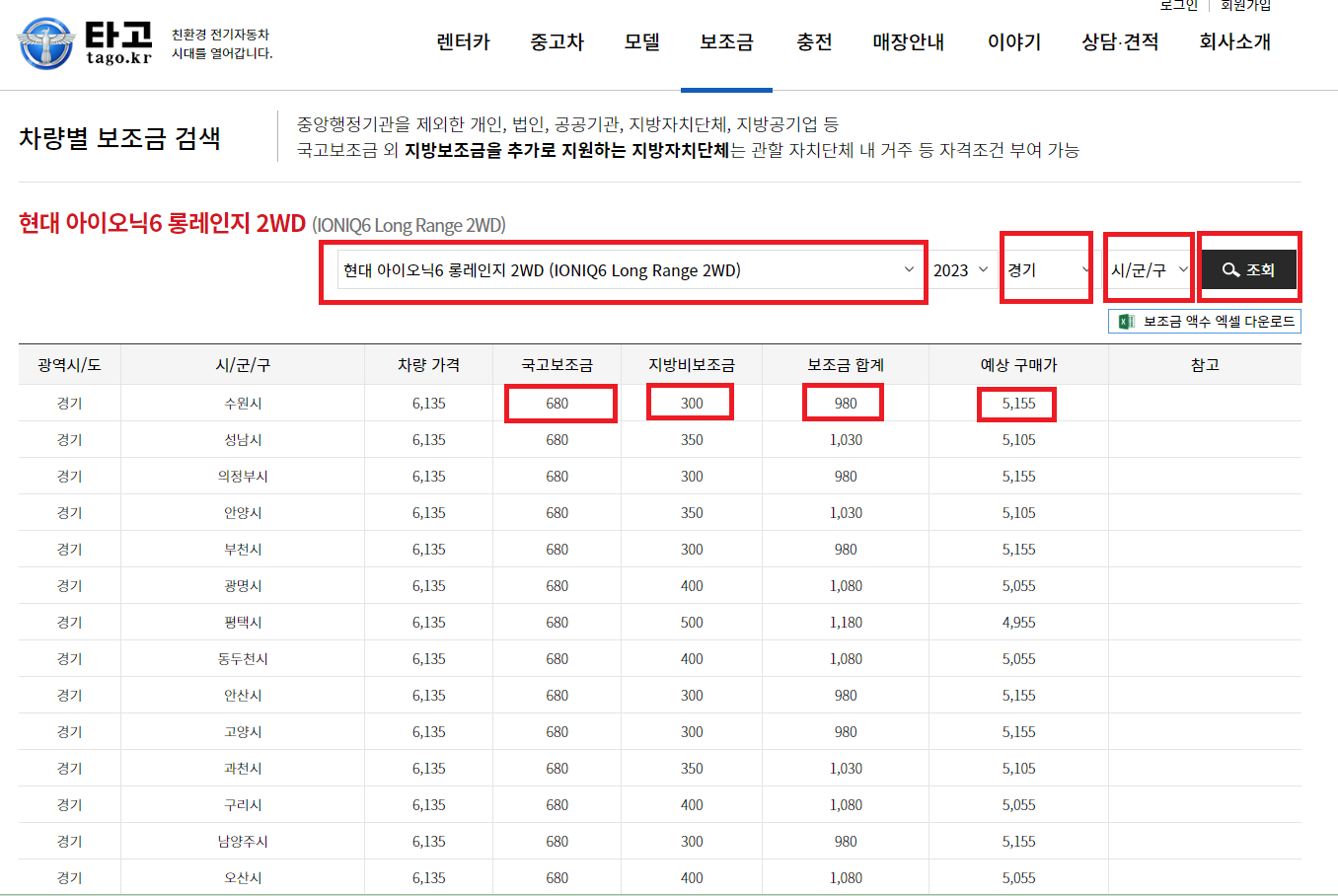Screen dimensions: 1338x896
Task: Open the 매장안내 menu
Action: point(909,42)
